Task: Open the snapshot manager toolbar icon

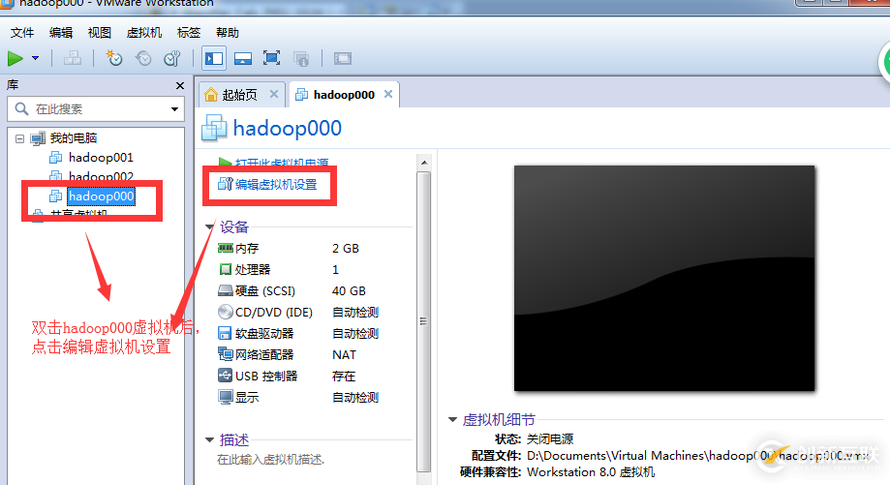Action: pyautogui.click(x=172, y=58)
